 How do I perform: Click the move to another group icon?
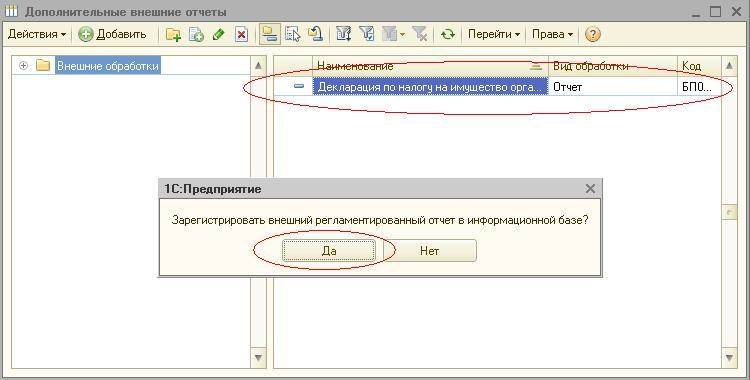[315, 34]
